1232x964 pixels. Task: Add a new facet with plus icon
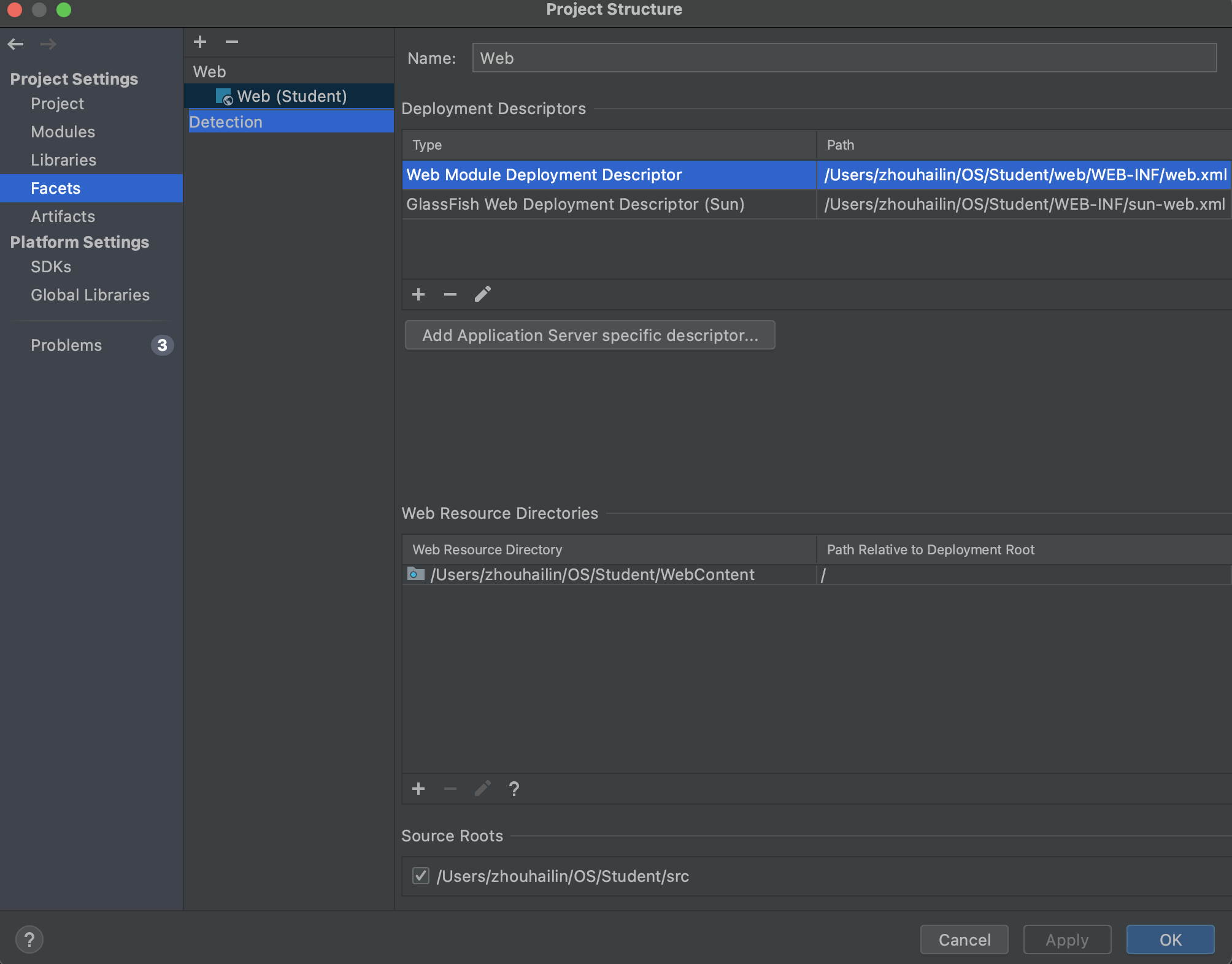200,42
